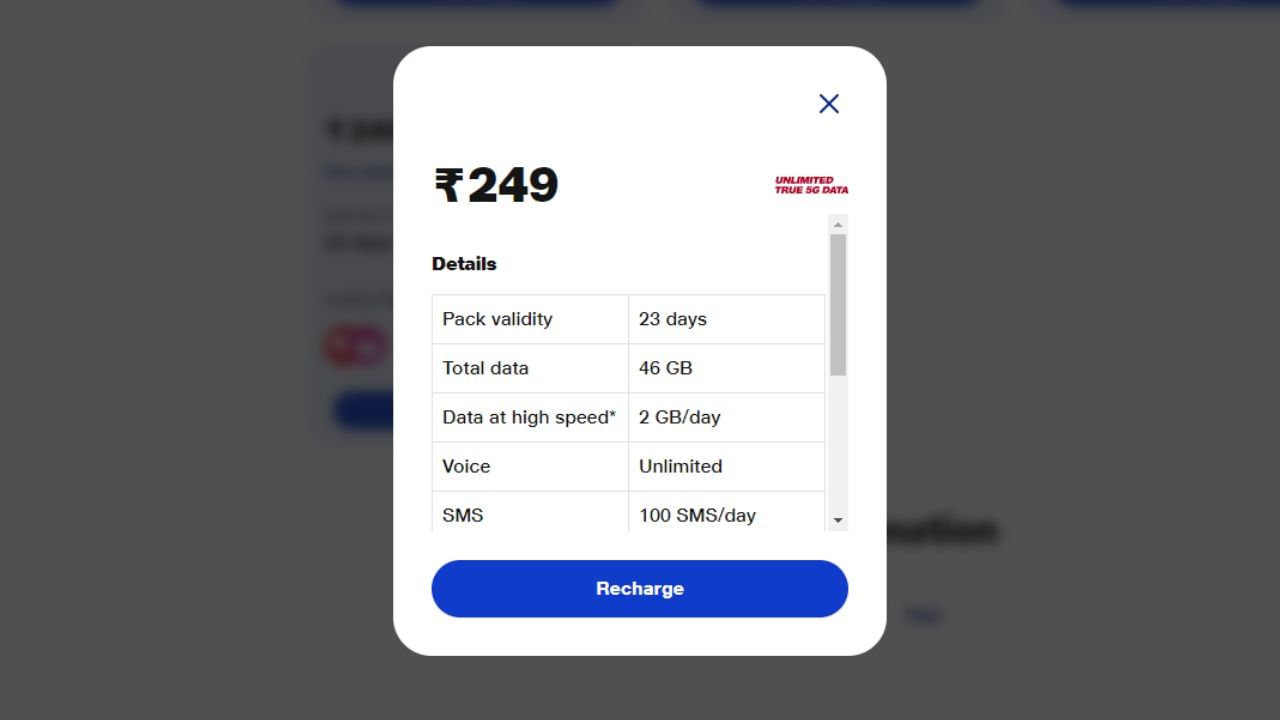Click the scrollbar up arrow in details

click(838, 225)
